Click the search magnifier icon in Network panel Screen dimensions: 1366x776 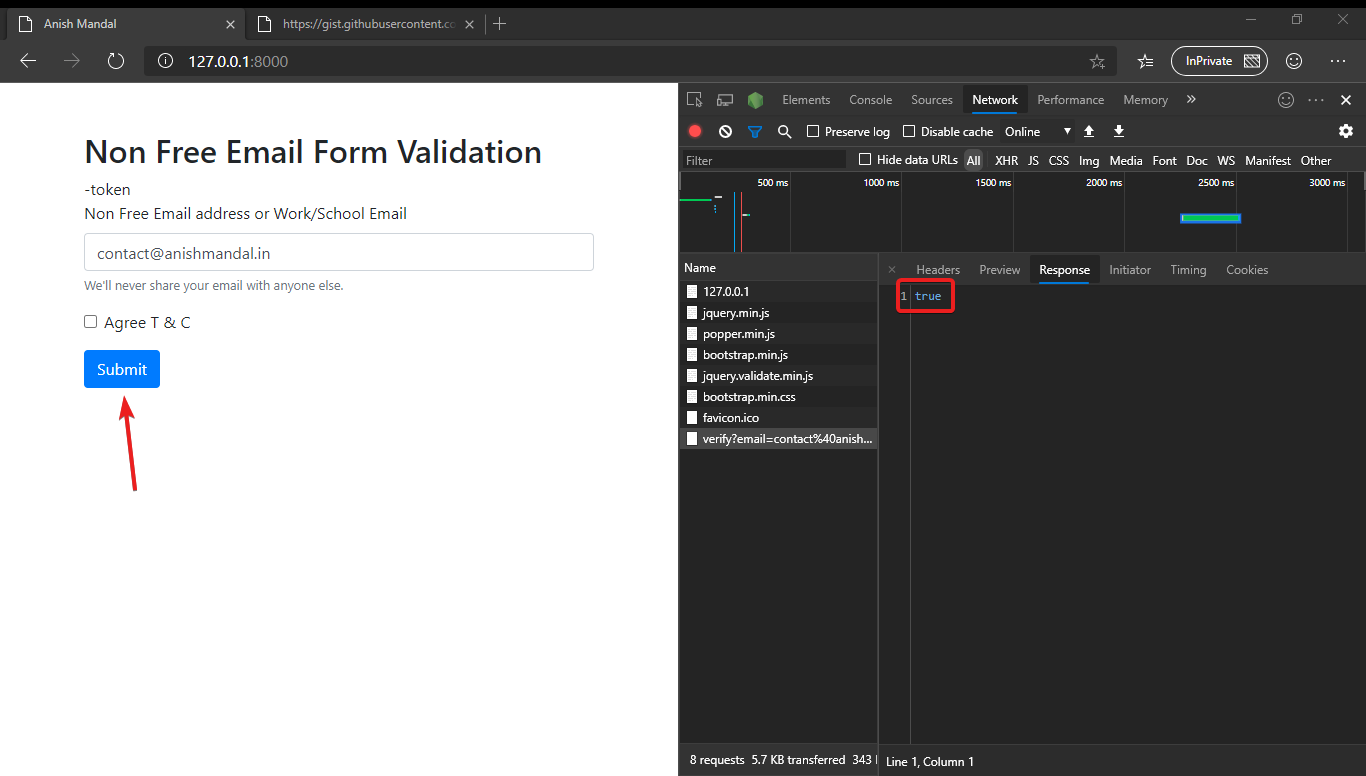coord(784,131)
